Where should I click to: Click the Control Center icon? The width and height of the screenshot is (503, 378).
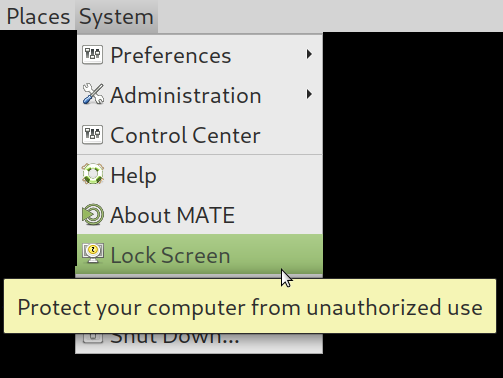click(x=93, y=134)
